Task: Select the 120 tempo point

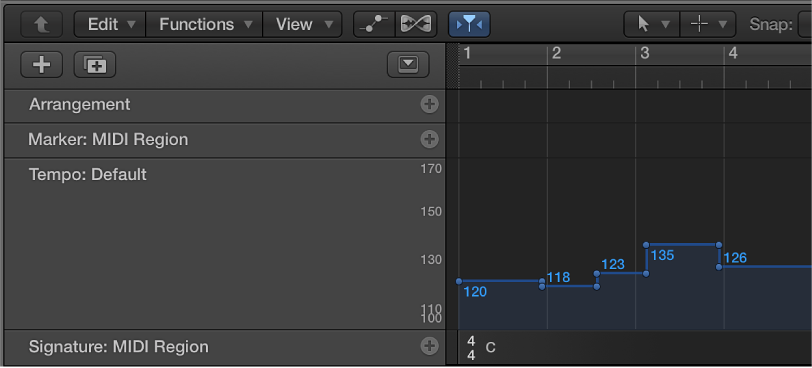Action: (459, 281)
